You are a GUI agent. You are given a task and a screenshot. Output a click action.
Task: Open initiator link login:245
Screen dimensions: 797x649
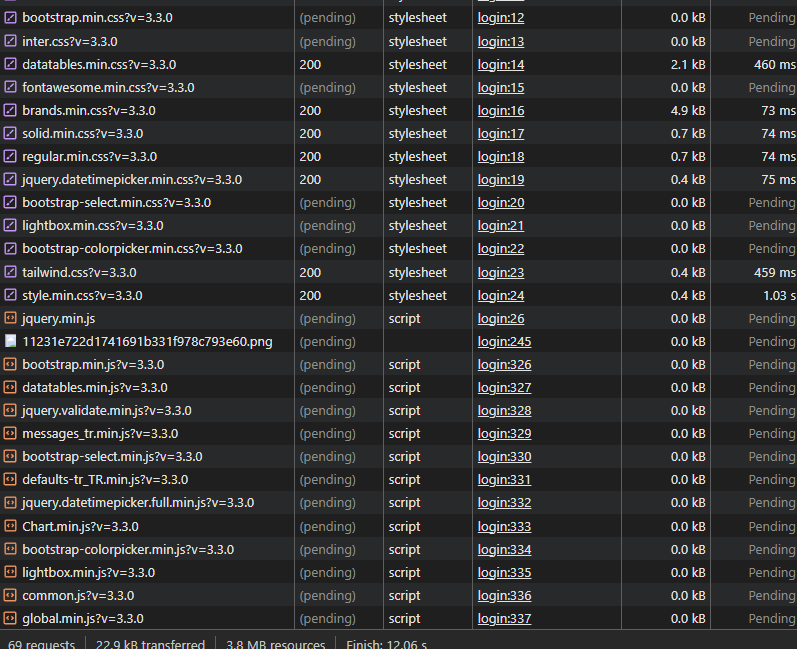(504, 342)
